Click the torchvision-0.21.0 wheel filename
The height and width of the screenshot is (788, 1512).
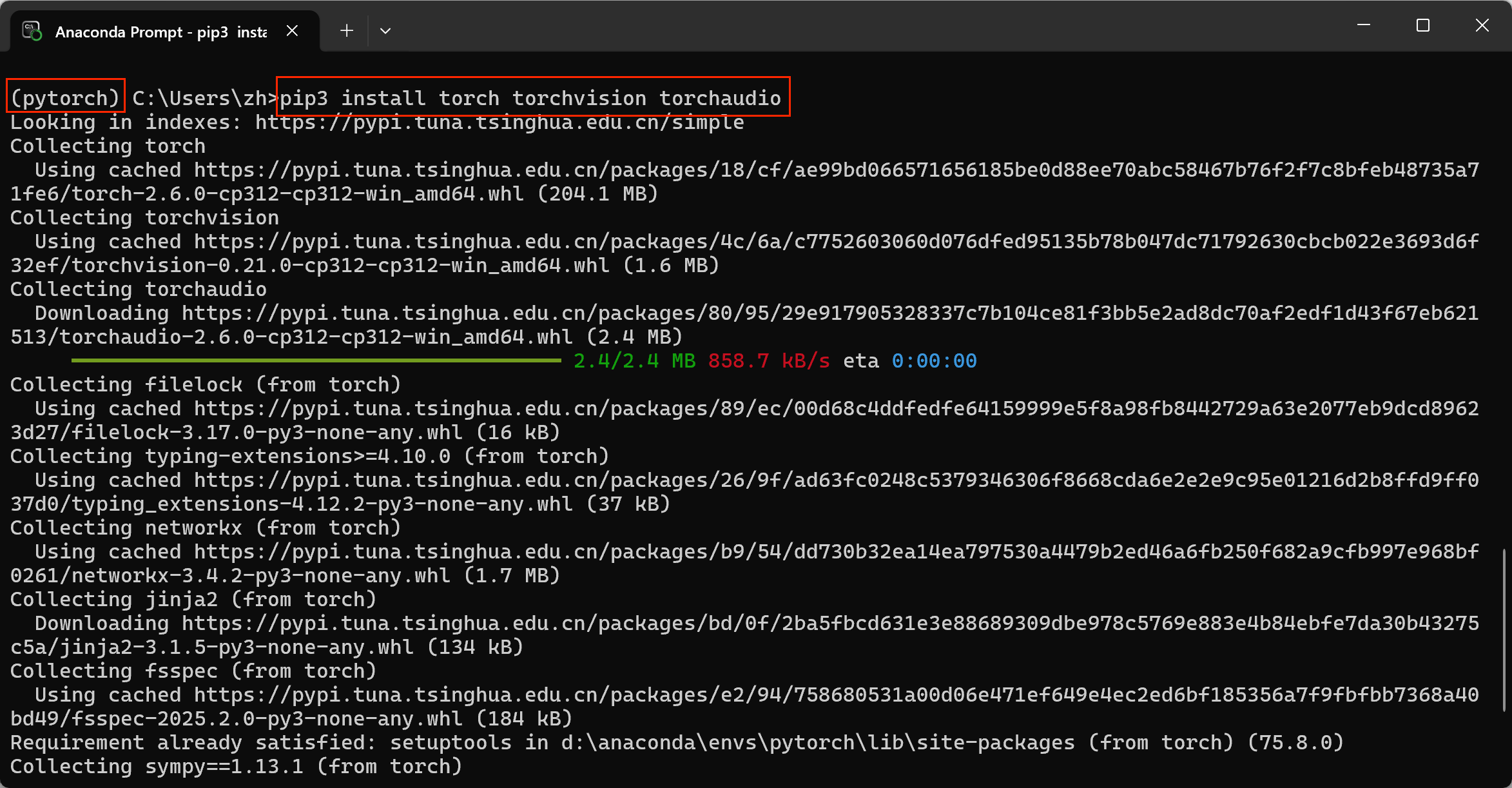pyautogui.click(x=340, y=266)
